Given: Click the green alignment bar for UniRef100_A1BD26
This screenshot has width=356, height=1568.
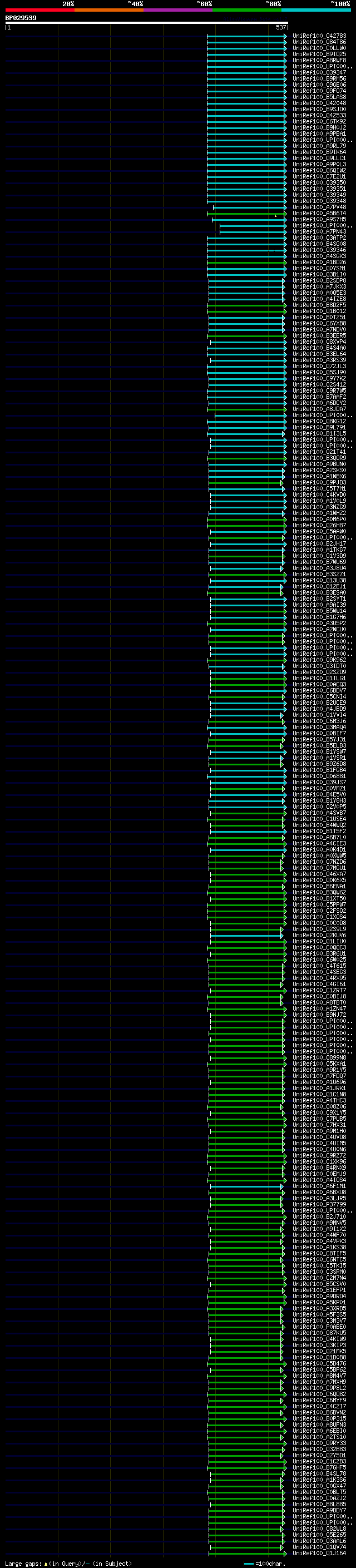Looking at the screenshot, I should pyautogui.click(x=246, y=262).
